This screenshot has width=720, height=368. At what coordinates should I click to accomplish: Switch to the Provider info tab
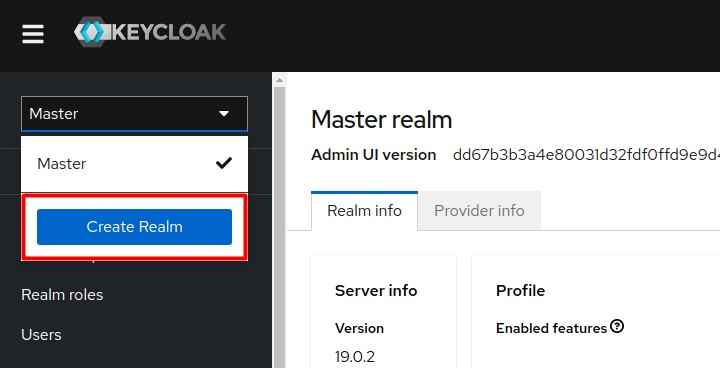click(x=479, y=210)
